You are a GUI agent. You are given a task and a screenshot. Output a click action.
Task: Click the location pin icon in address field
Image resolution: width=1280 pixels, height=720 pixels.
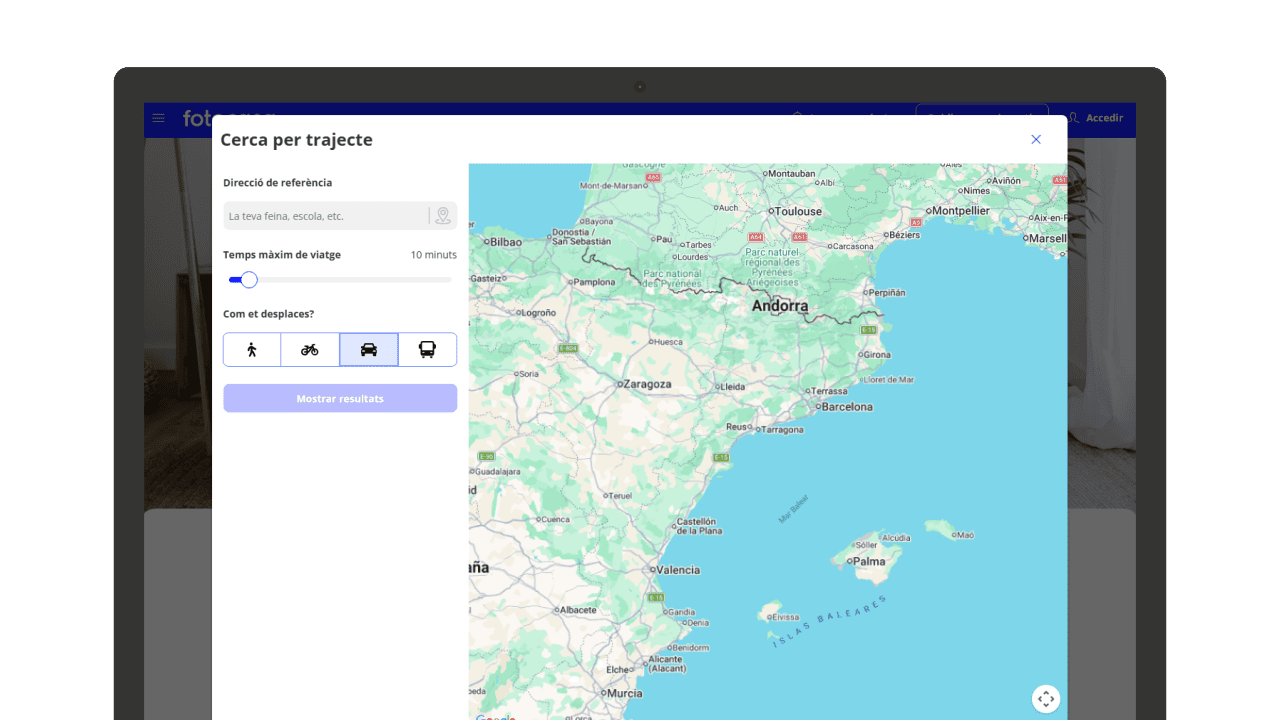443,216
